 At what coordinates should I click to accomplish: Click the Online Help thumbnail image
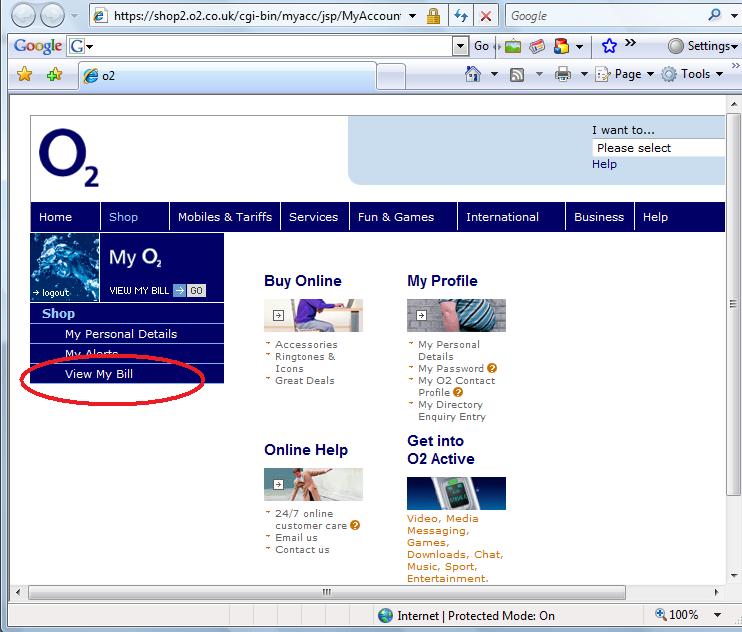click(x=313, y=484)
